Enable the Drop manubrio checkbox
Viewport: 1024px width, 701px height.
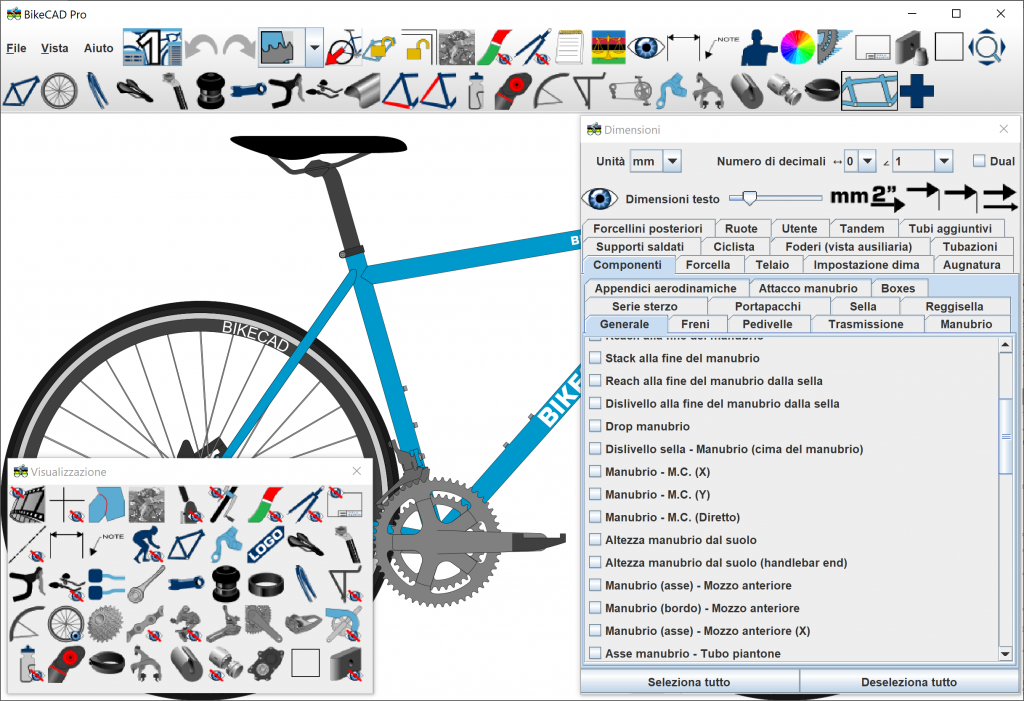click(595, 427)
